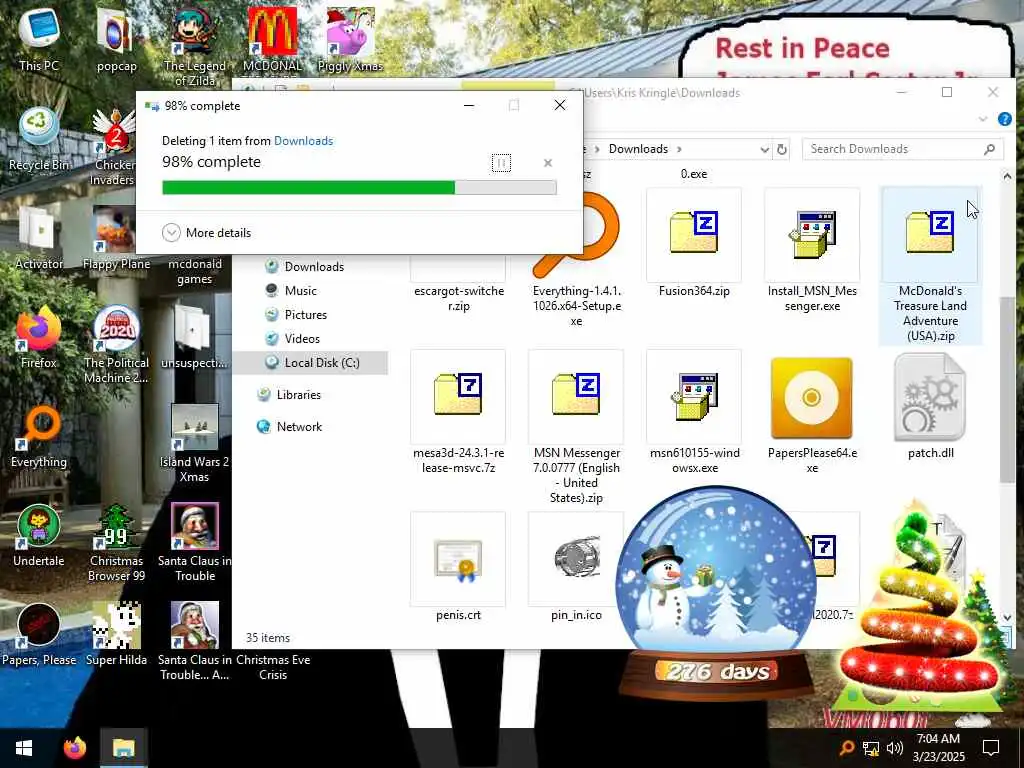The height and width of the screenshot is (768, 1024).
Task: Expand the Explorer ribbon chevron
Action: pos(983,119)
